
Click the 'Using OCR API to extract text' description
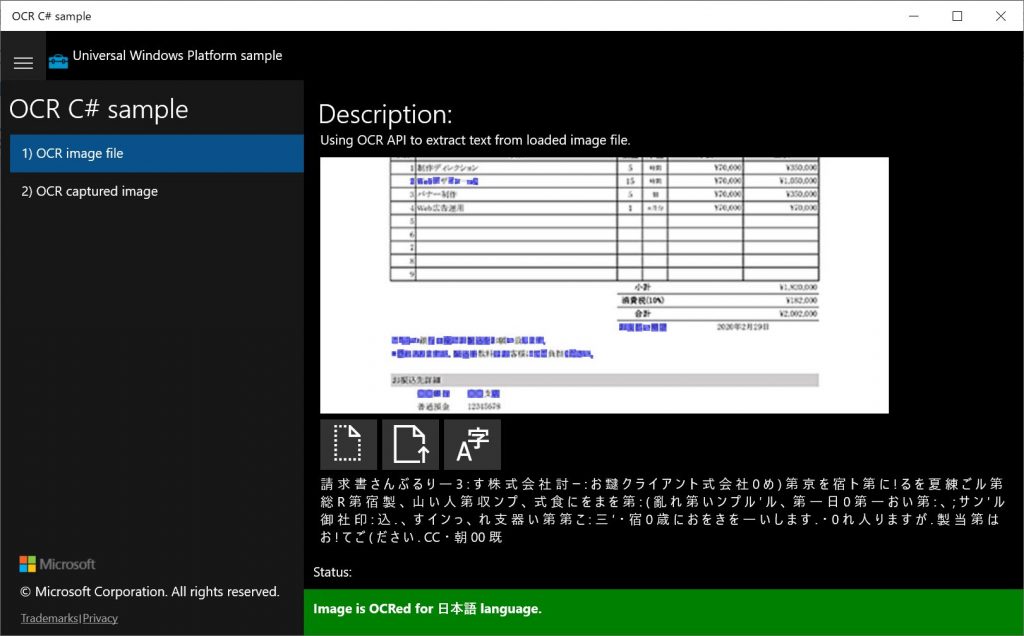475,140
